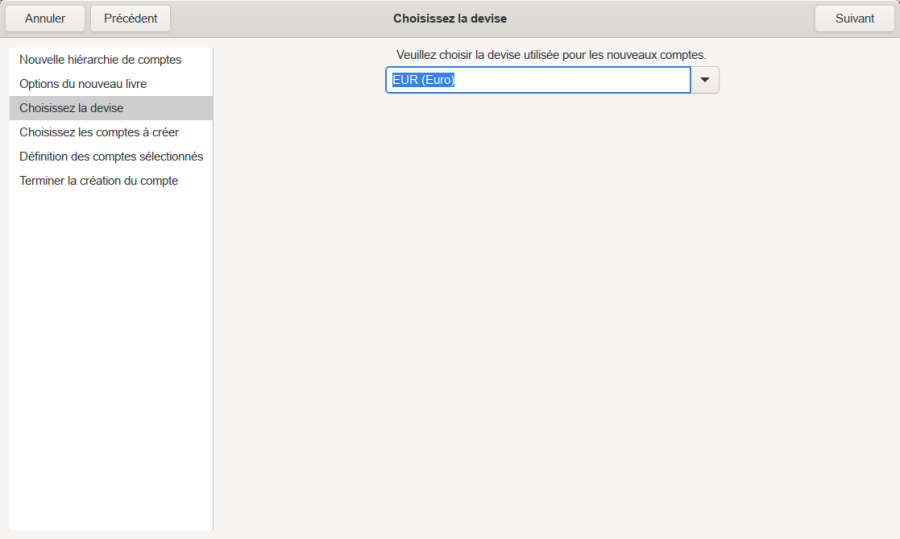Select 'Nouvelle hiérarchie de comptes' step
Screen dimensions: 900x539
100,60
